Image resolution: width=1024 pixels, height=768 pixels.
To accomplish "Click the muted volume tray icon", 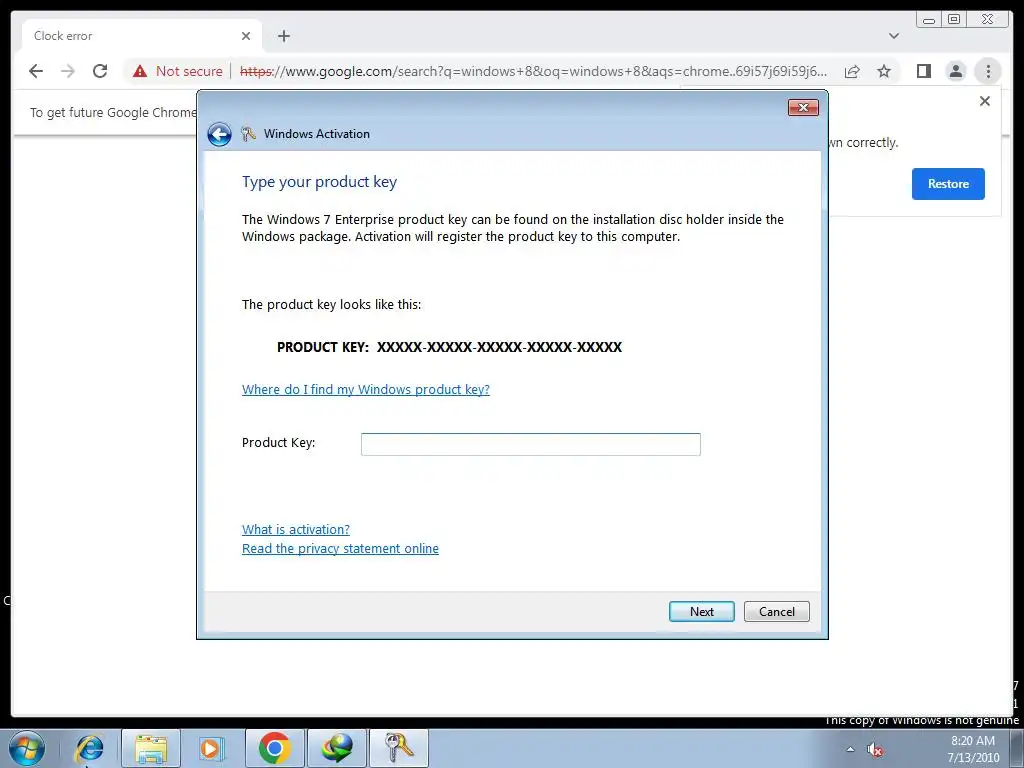I will 875,750.
